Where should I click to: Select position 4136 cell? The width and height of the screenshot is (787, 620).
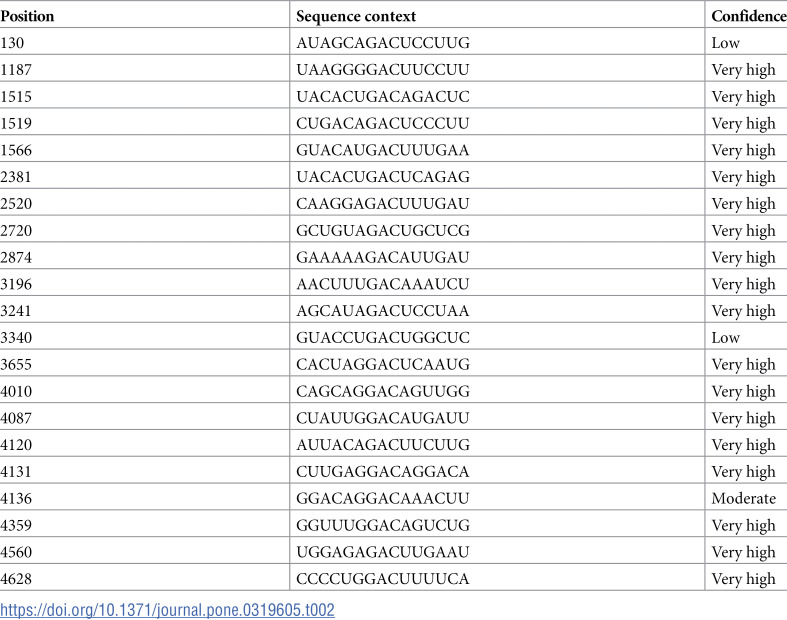(x=16, y=498)
